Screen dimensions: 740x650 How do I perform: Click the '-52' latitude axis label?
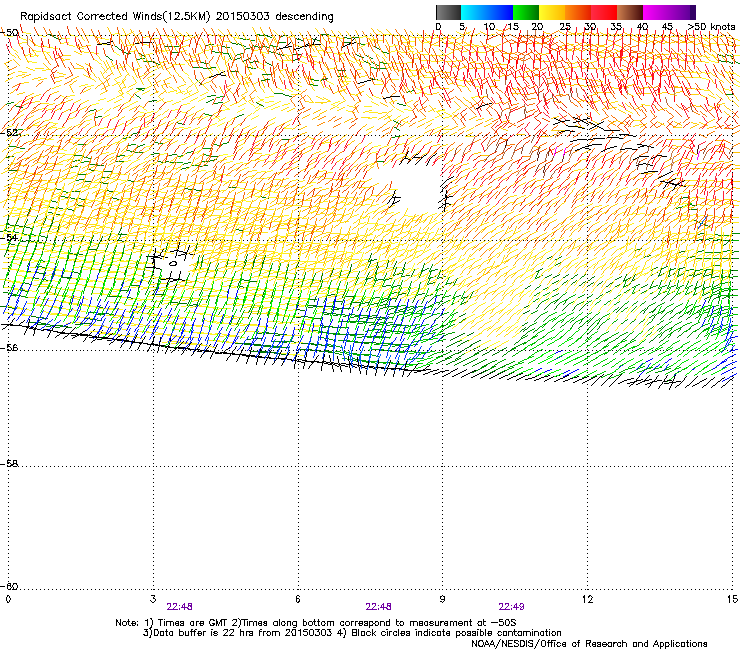tap(9, 133)
